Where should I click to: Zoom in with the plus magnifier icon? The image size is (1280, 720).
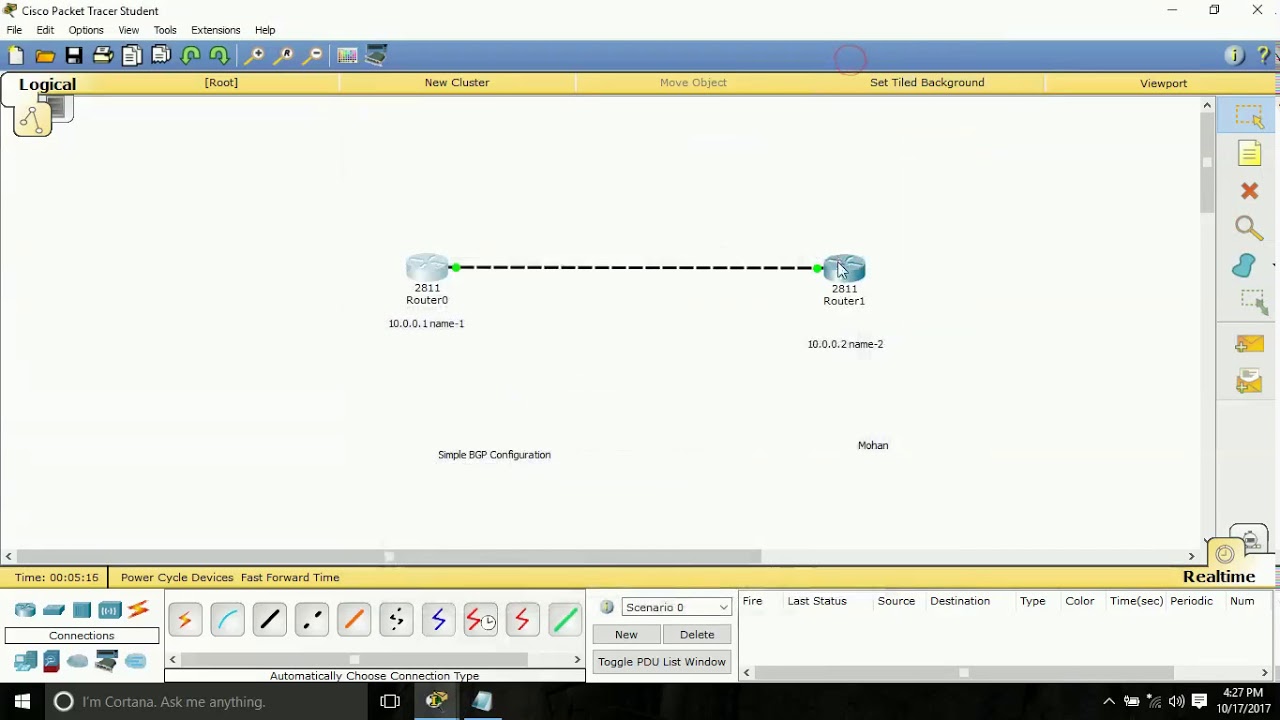[x=255, y=56]
